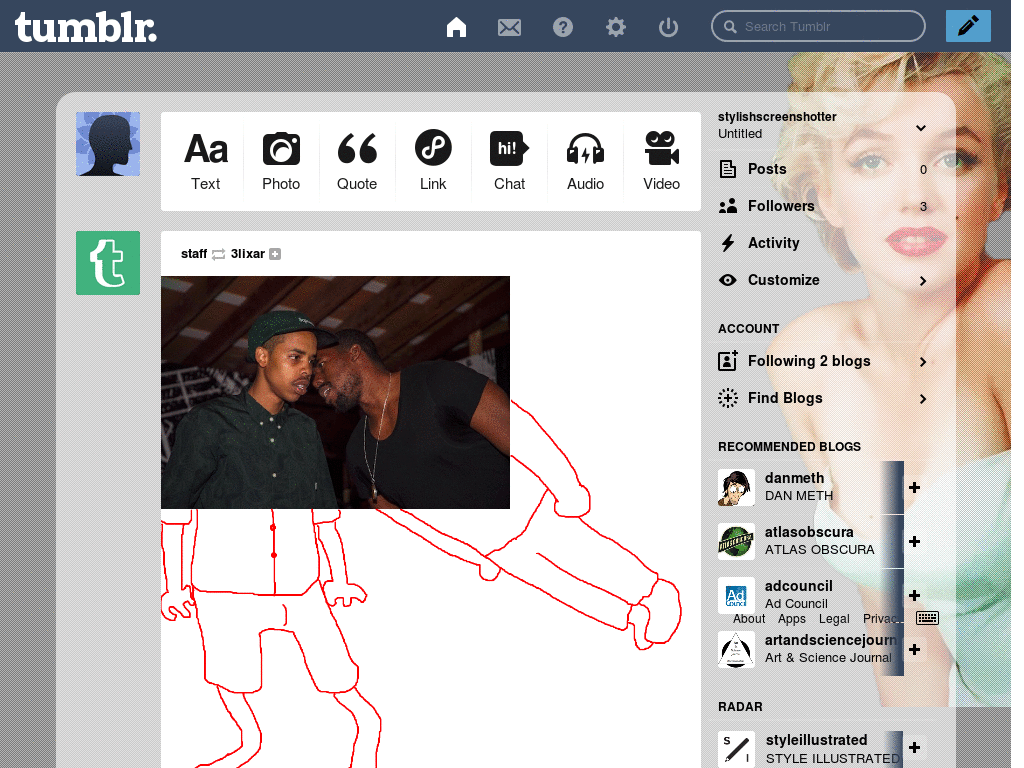The image size is (1024, 768).
Task: Open Posts in the sidebar
Action: pyautogui.click(x=823, y=169)
